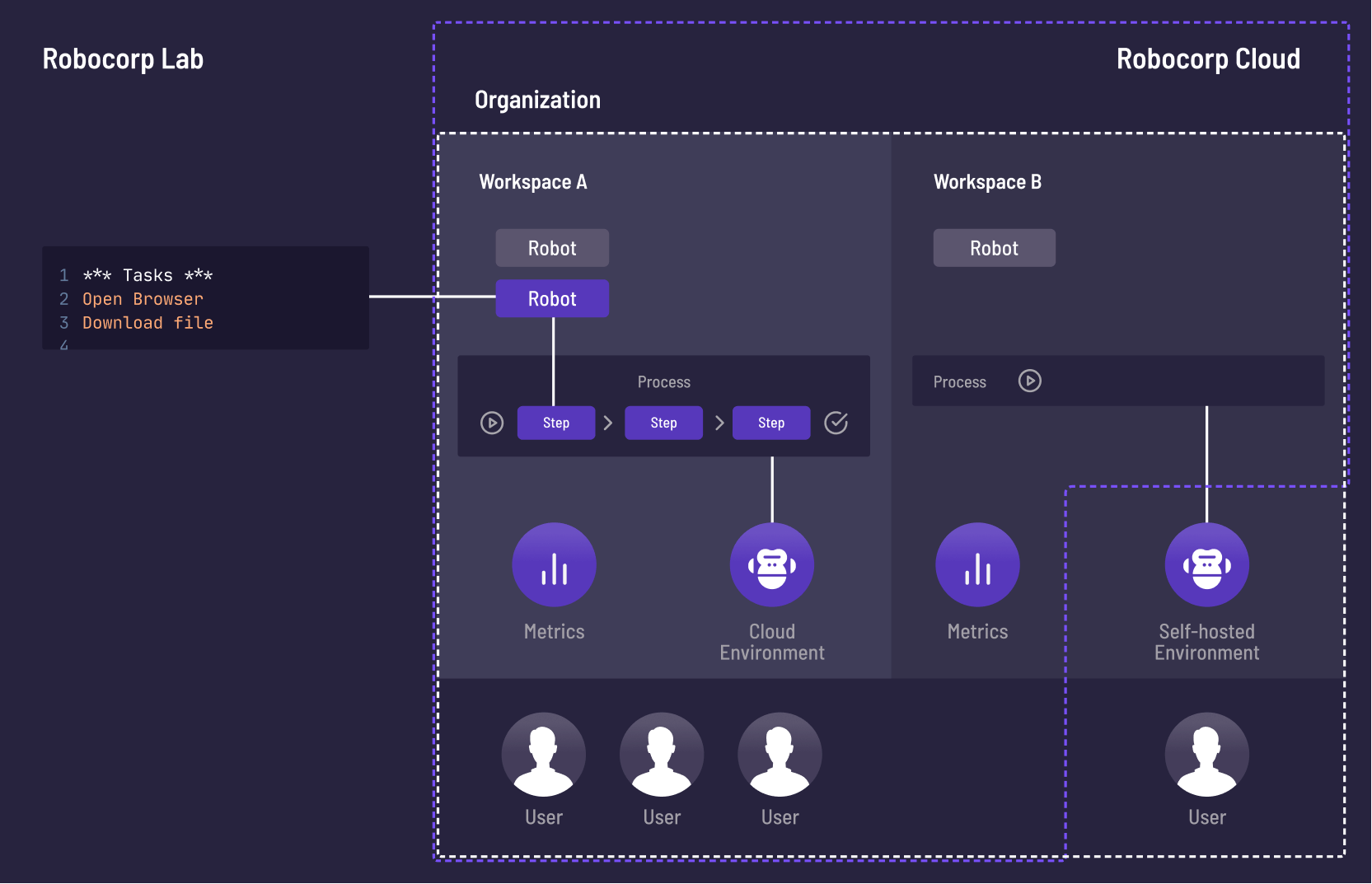Image resolution: width=1372 pixels, height=884 pixels.
Task: Click line number 2 in the code editor
Action: [64, 299]
